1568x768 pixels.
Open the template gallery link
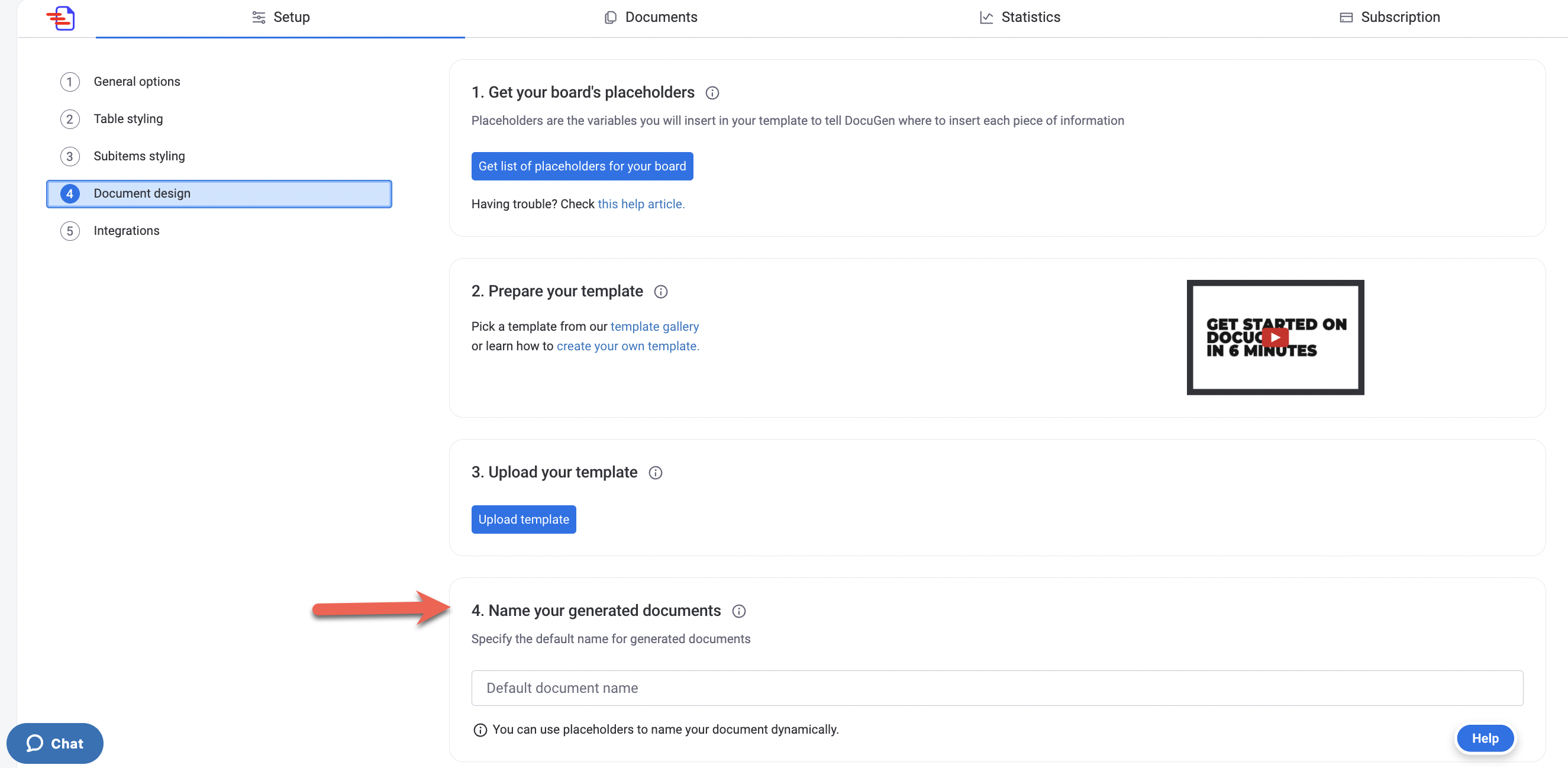click(x=654, y=326)
